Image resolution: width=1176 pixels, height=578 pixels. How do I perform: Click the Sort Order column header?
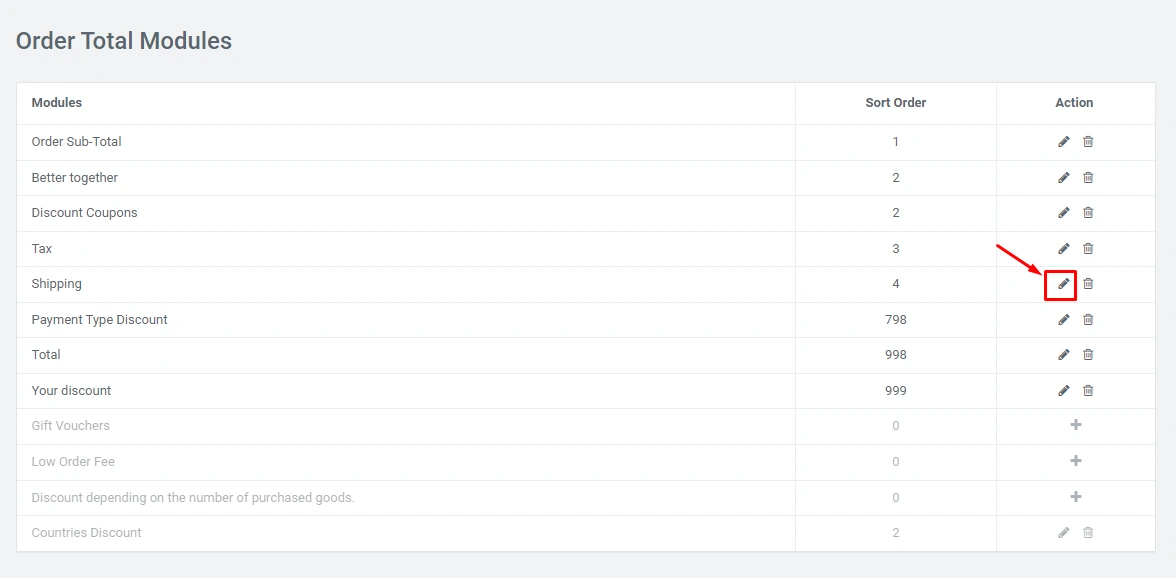pyautogui.click(x=895, y=103)
